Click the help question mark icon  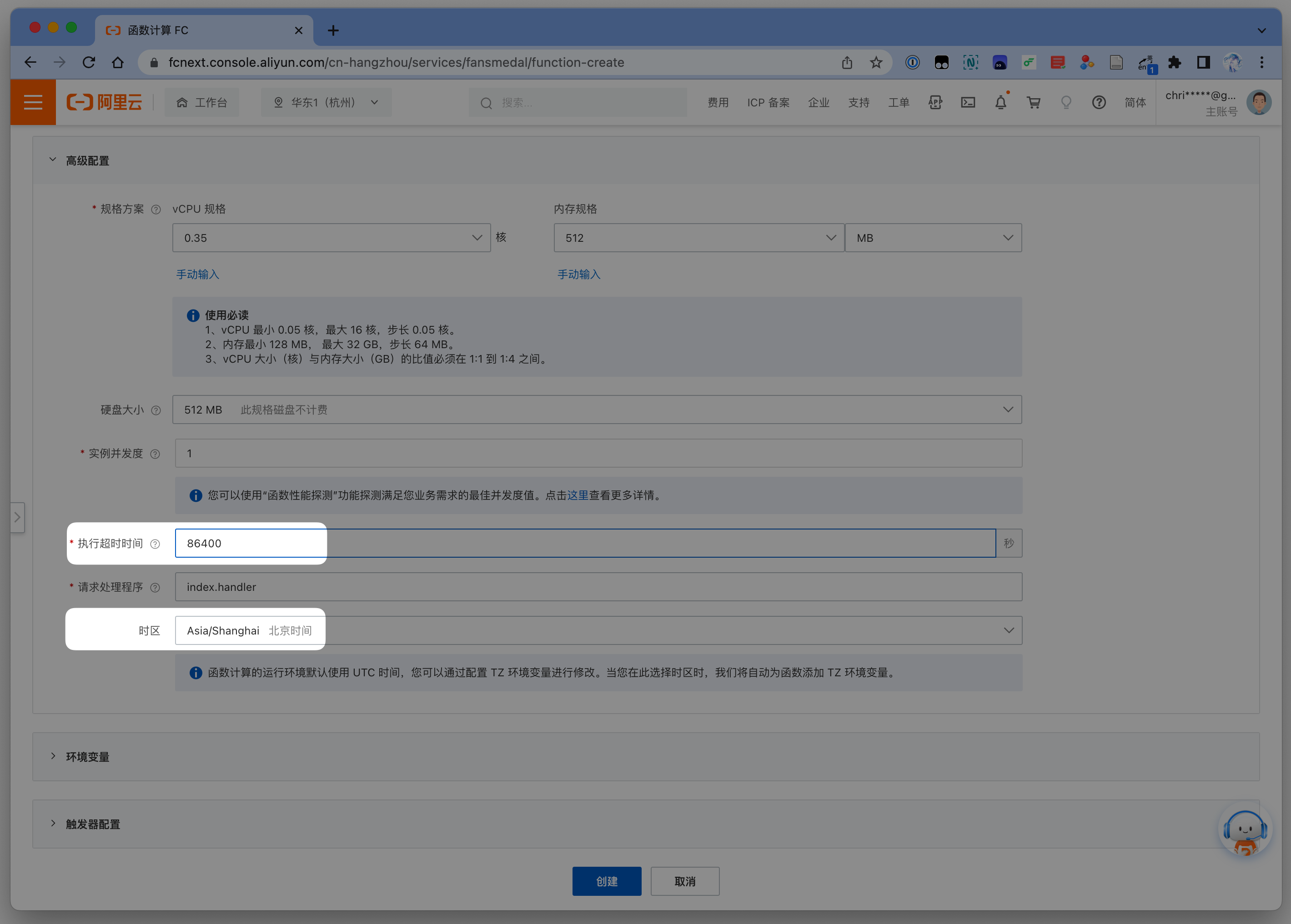[x=1099, y=102]
